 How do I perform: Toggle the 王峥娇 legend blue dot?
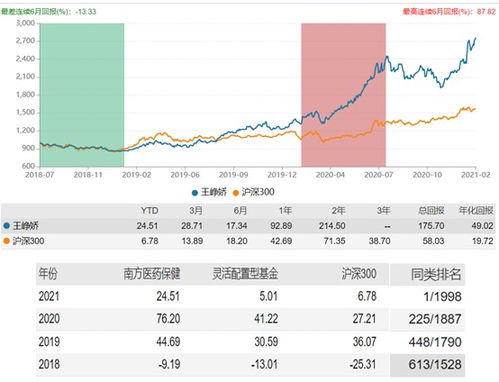tap(195, 193)
